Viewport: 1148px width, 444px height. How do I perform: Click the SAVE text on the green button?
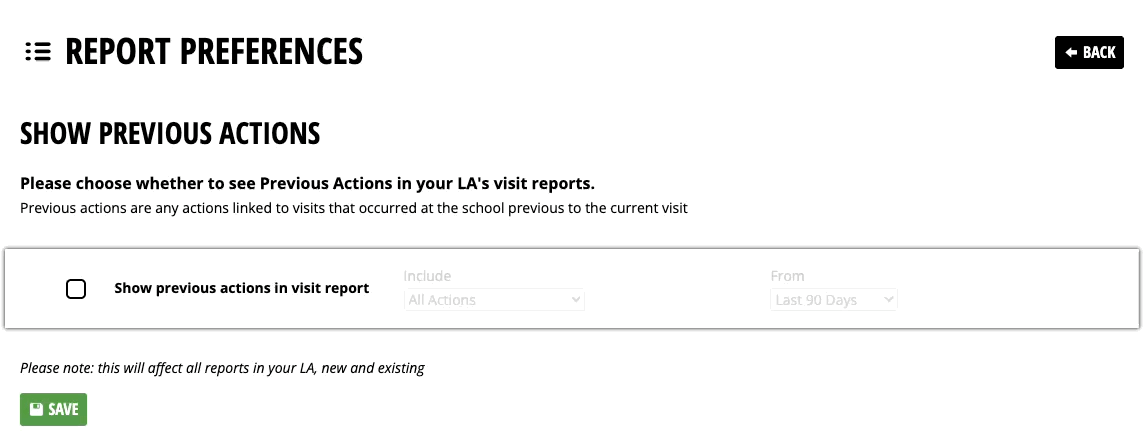pyautogui.click(x=63, y=410)
